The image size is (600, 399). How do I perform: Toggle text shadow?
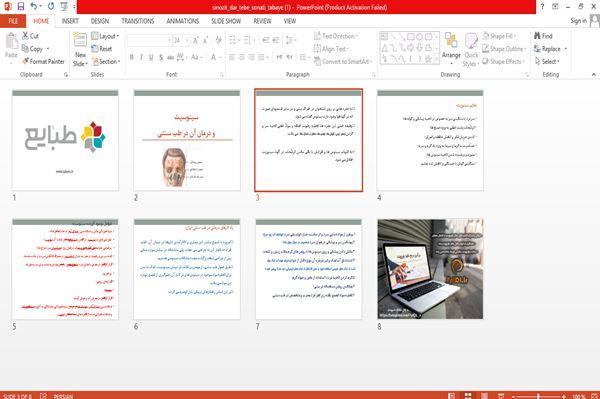(161, 57)
